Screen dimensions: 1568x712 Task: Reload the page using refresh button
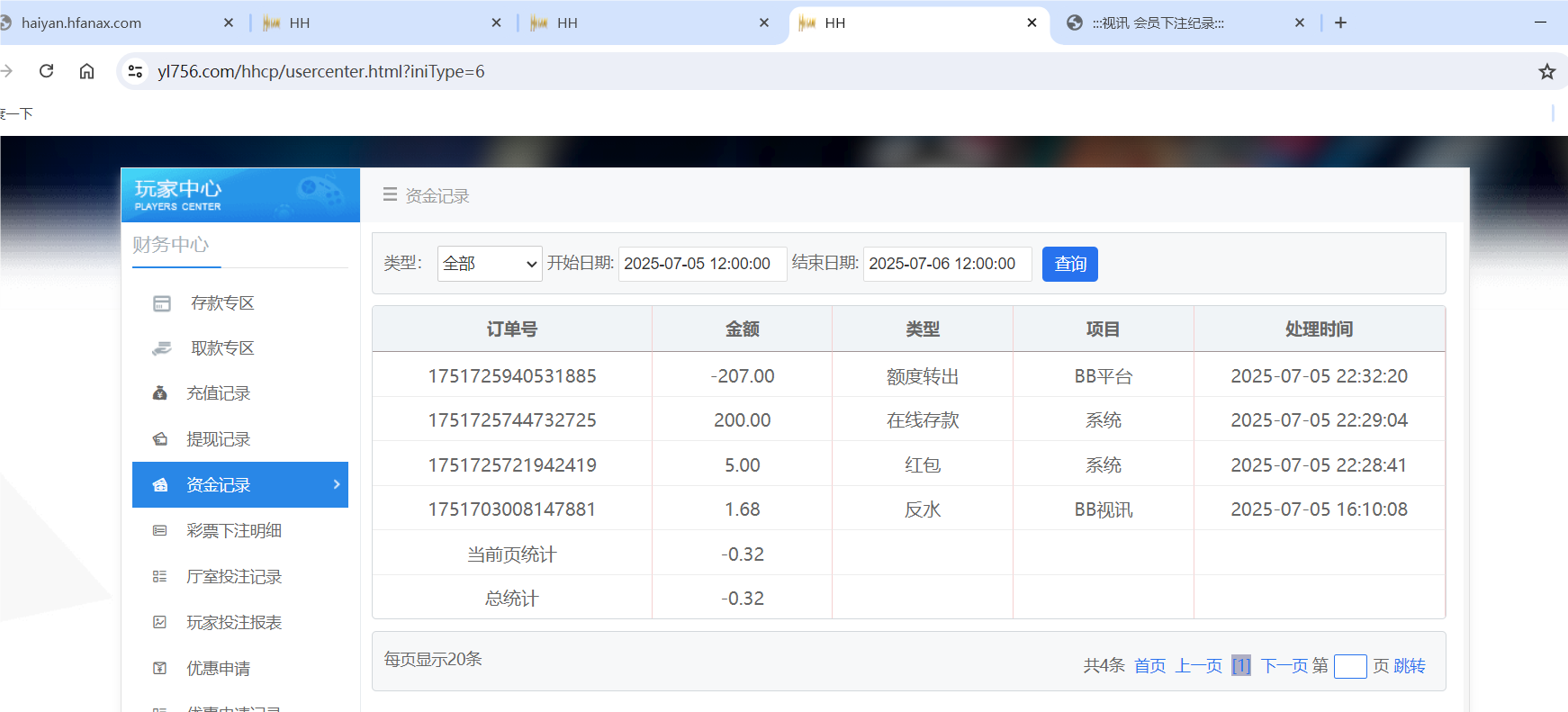[47, 71]
